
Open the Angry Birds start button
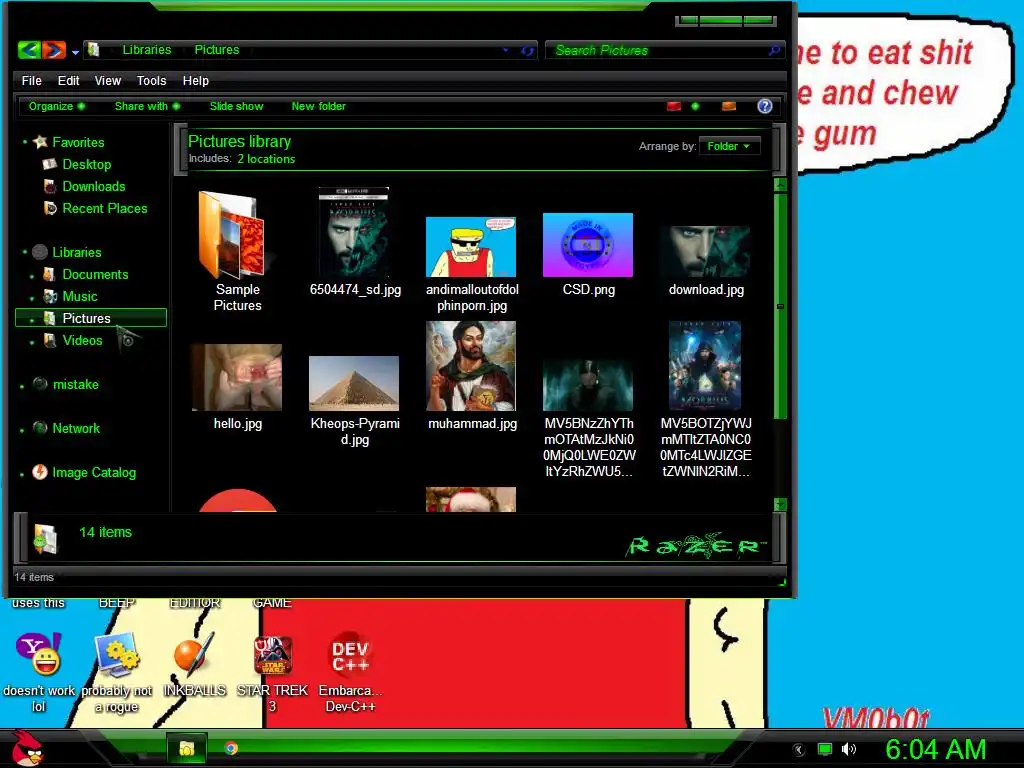click(x=27, y=748)
